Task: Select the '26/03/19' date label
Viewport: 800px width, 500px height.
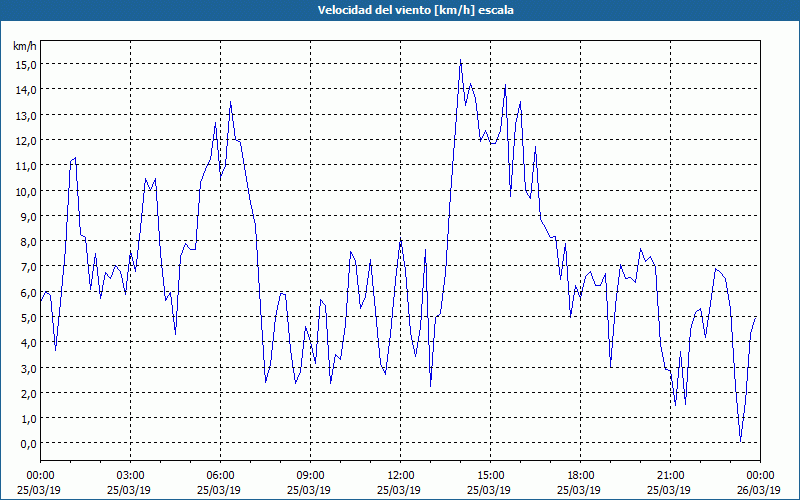Action: 759,490
